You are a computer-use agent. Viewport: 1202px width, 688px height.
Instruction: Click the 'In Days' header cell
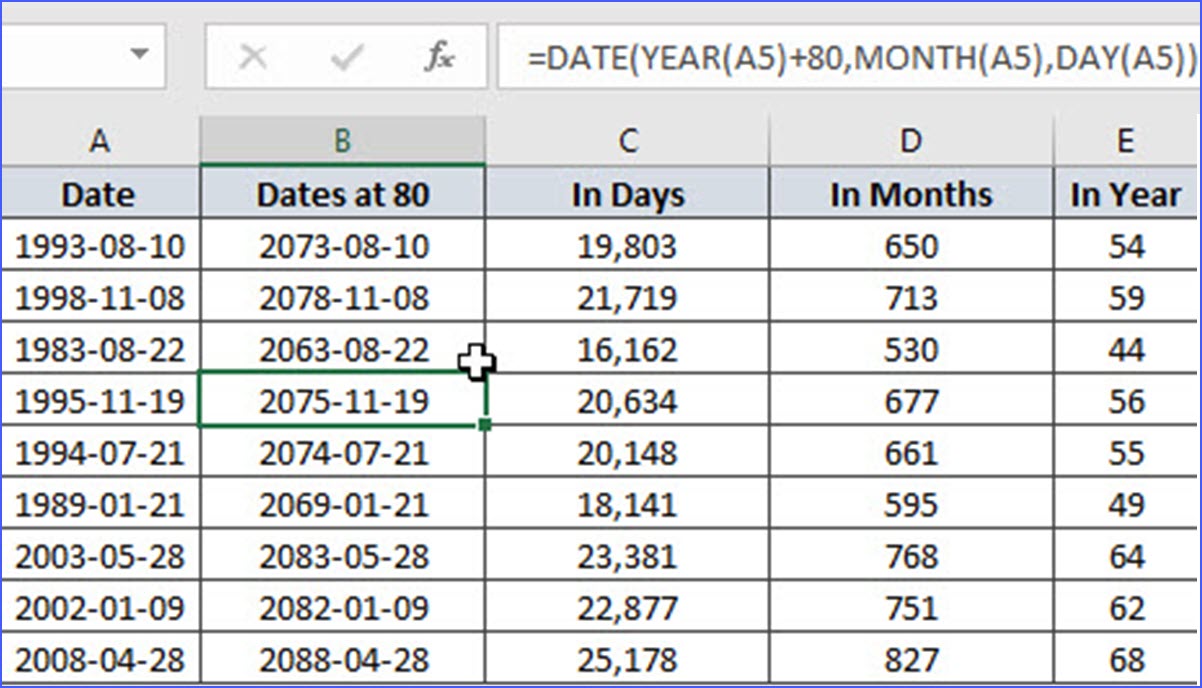click(x=627, y=194)
